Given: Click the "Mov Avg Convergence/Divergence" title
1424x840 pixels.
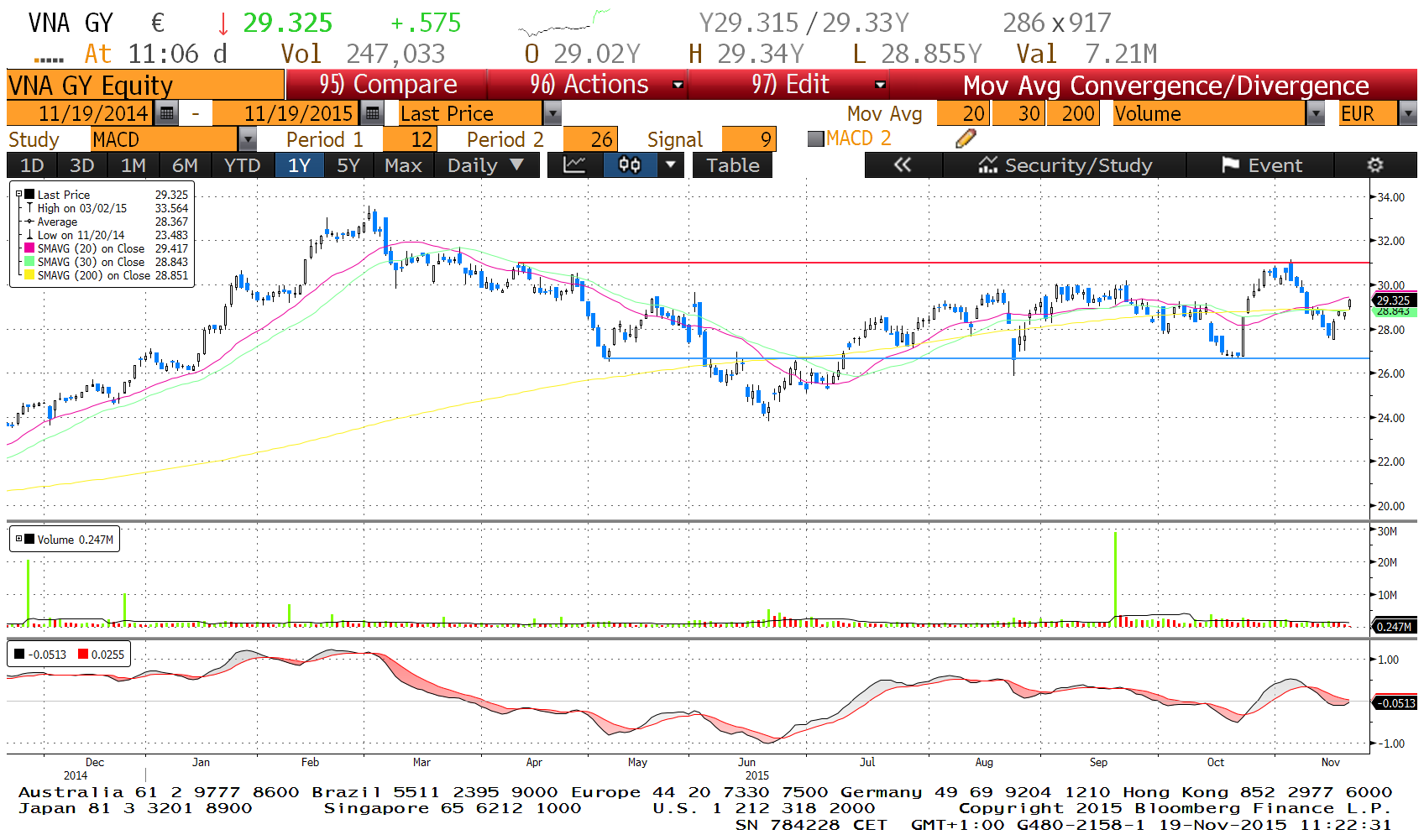Looking at the screenshot, I should click(1165, 85).
